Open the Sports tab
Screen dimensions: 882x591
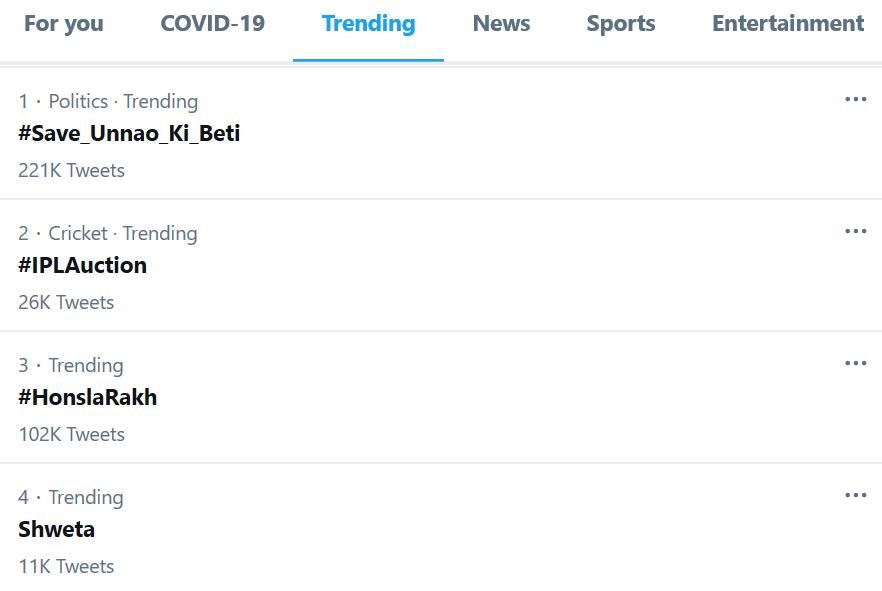coord(620,24)
